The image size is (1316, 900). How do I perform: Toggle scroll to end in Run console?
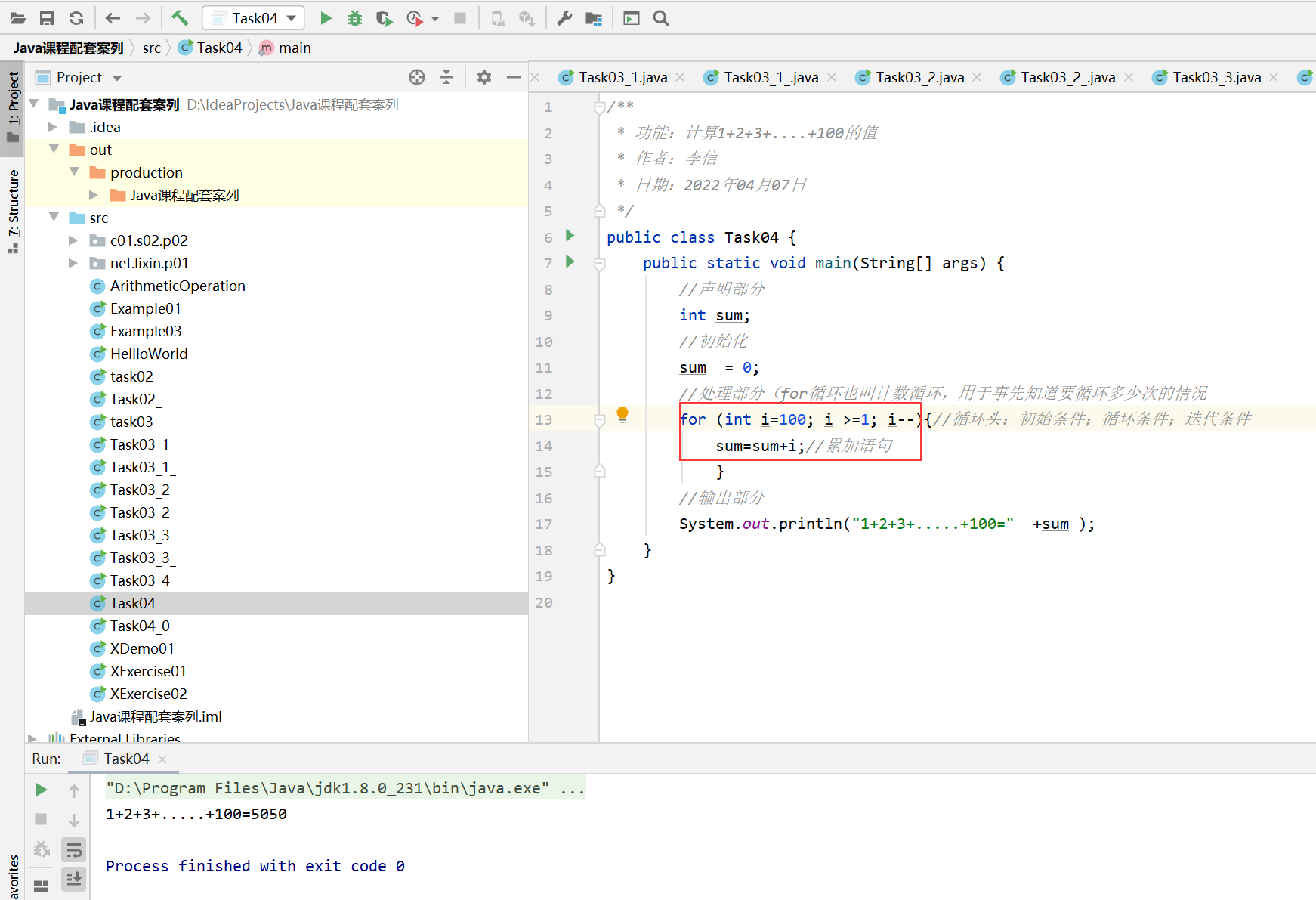point(73,879)
